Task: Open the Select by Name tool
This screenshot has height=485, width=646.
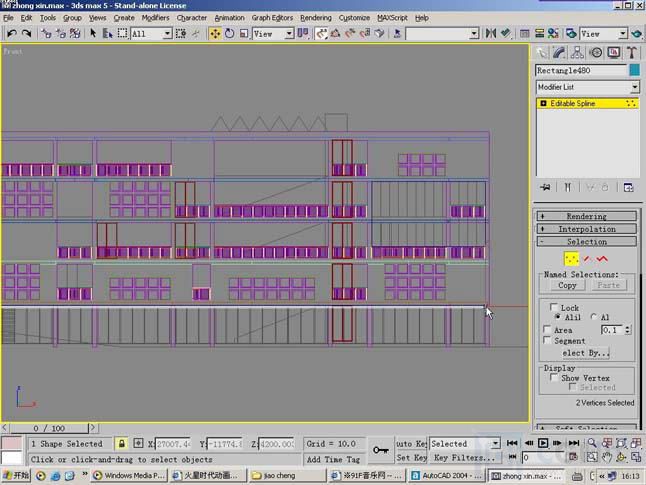Action: tap(108, 33)
